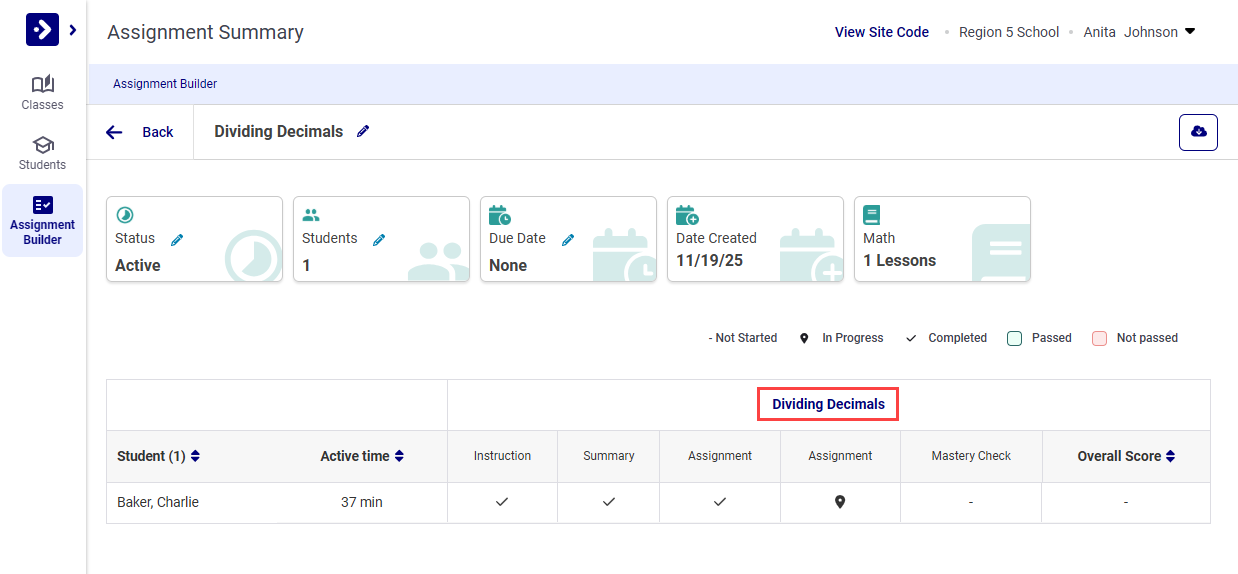Open the Dividing Decimals lesson header link
Image resolution: width=1238 pixels, height=574 pixels.
click(828, 404)
